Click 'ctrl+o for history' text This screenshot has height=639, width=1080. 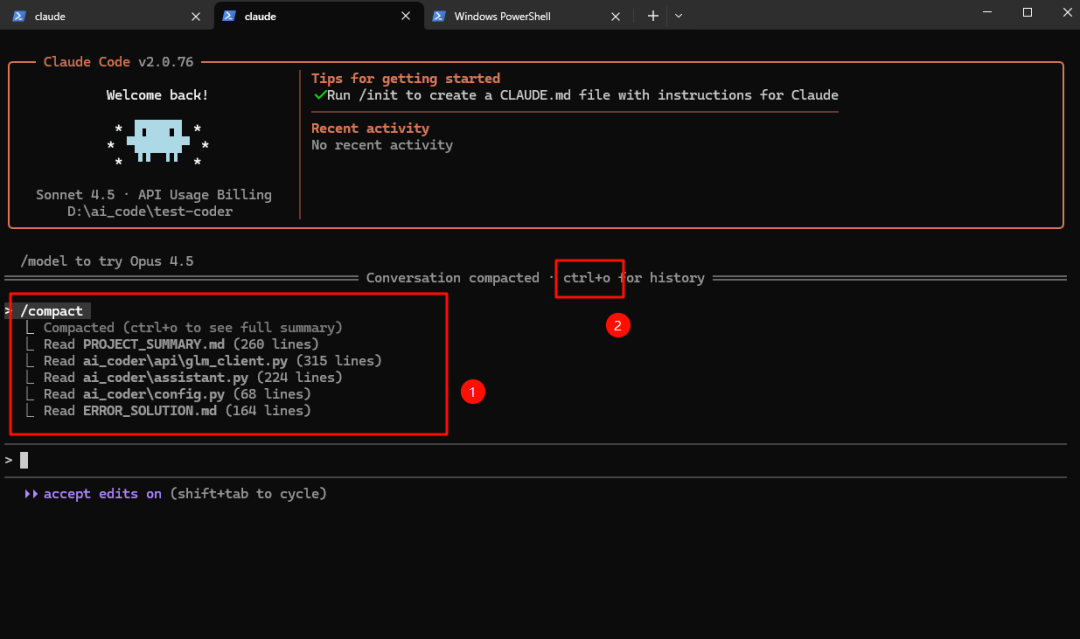[634, 277]
